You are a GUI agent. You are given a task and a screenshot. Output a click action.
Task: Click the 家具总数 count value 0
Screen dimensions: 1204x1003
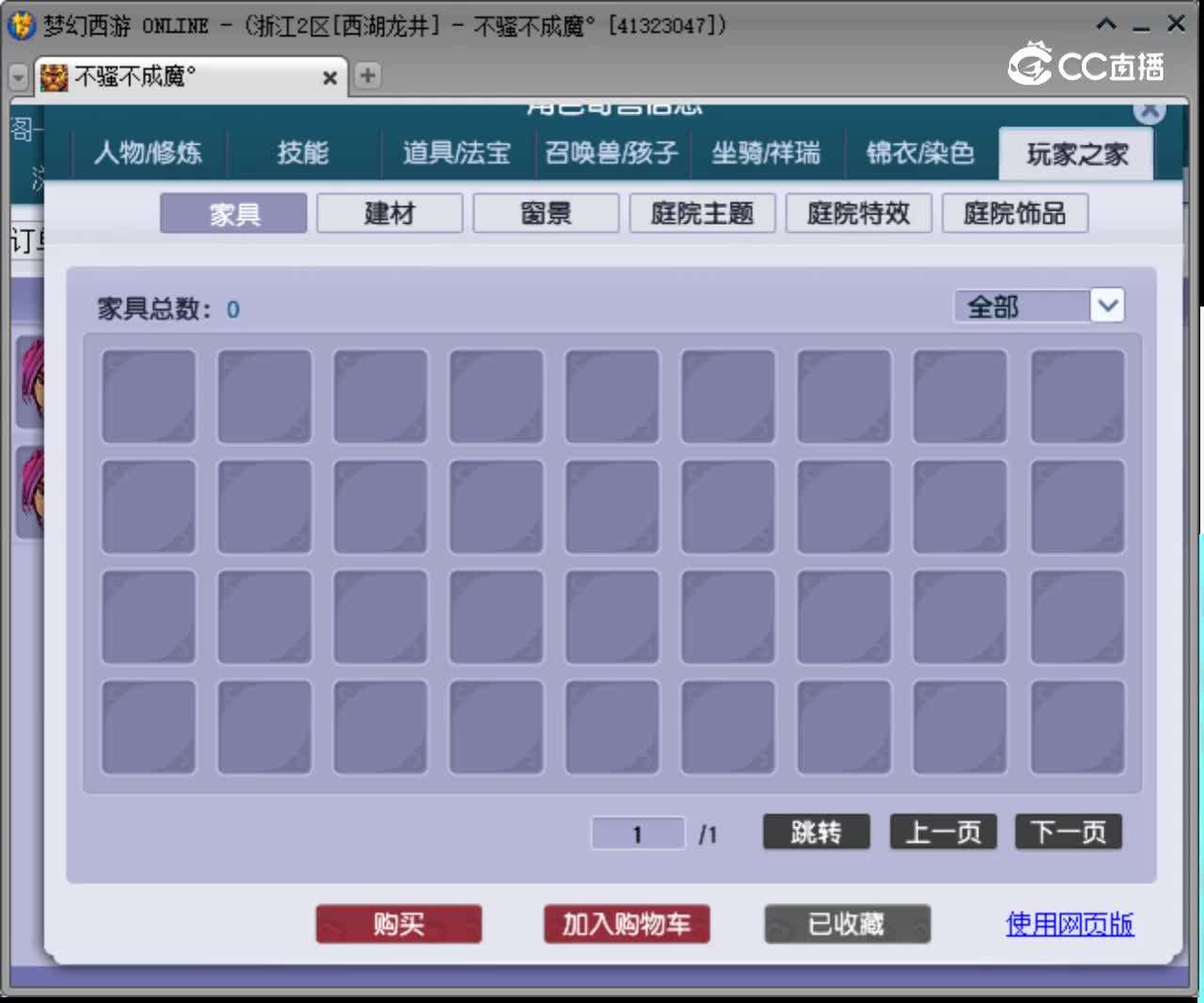pos(232,310)
